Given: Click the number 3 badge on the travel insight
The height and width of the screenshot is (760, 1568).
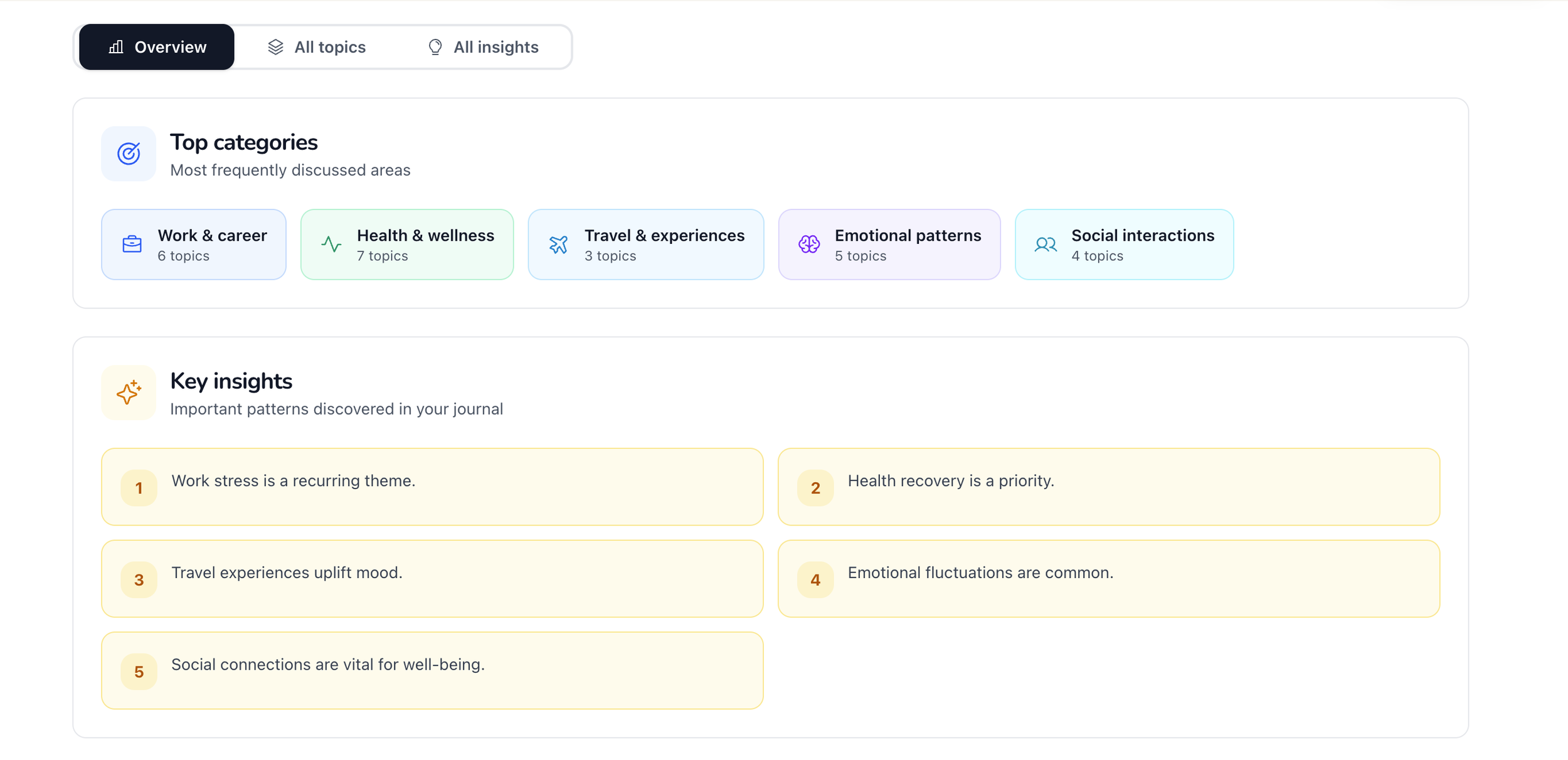Looking at the screenshot, I should pyautogui.click(x=139, y=579).
